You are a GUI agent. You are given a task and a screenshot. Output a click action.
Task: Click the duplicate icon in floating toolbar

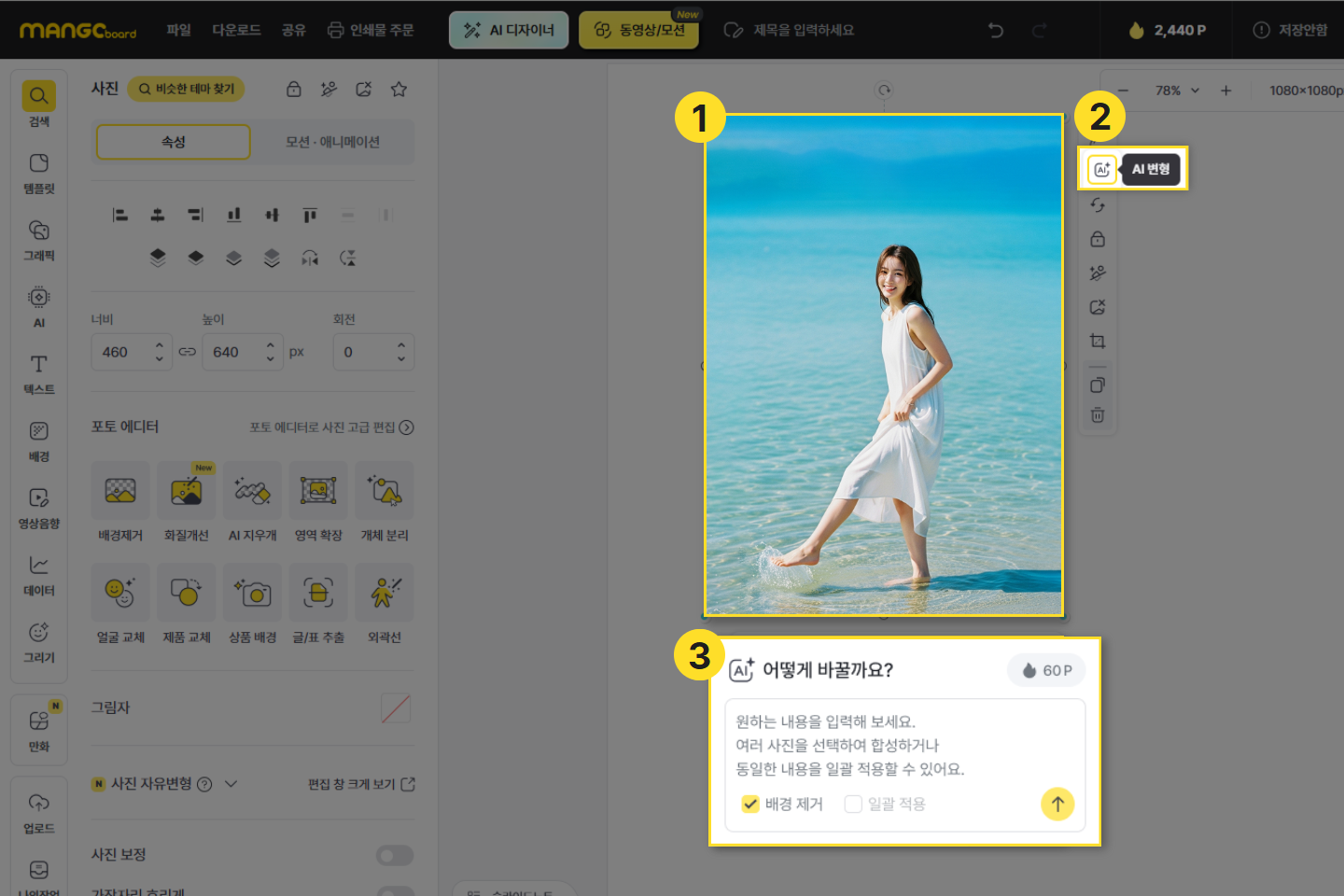click(x=1098, y=385)
